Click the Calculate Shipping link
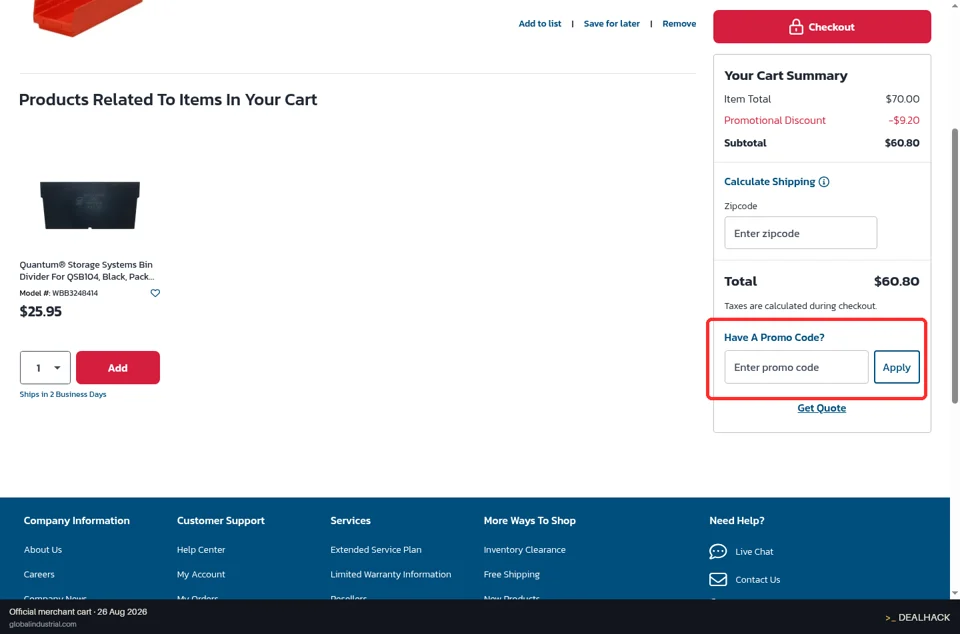This screenshot has width=960, height=634. [x=770, y=182]
